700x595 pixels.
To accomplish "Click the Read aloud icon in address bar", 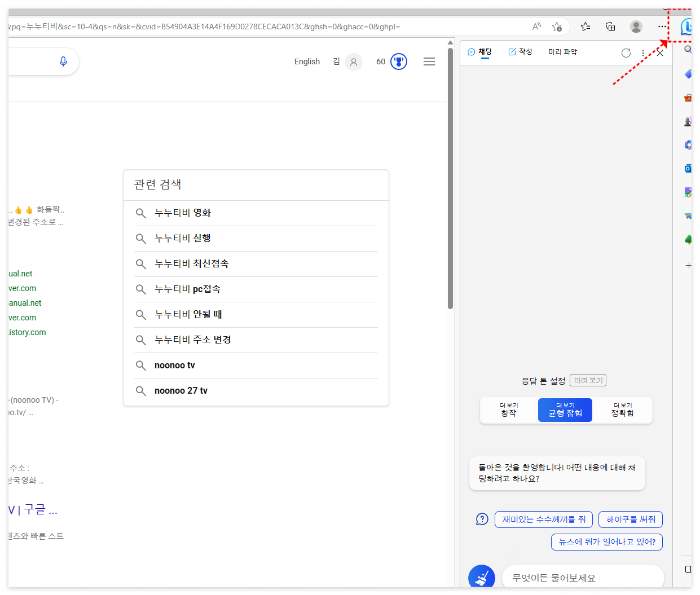I will click(537, 27).
